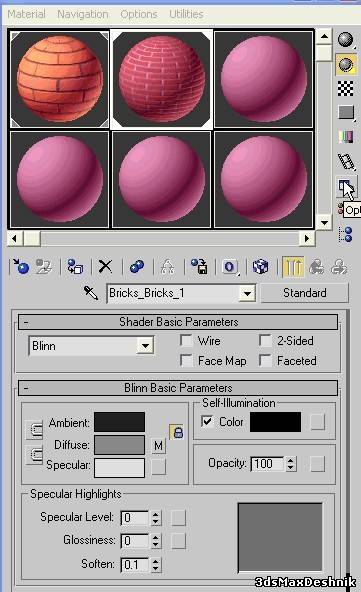The image size is (361, 592).
Task: Collapse the Blinn Basic Parameters rollout
Action: pos(178,388)
